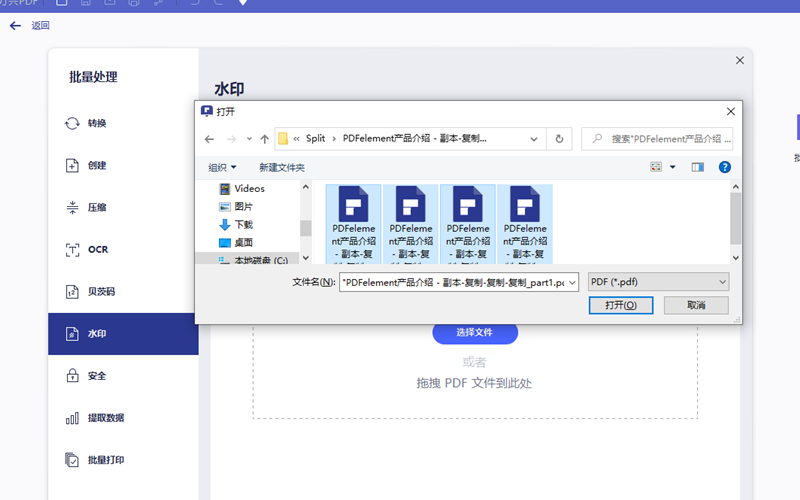Close the batch process panel
This screenshot has width=800, height=500.
[740, 60]
